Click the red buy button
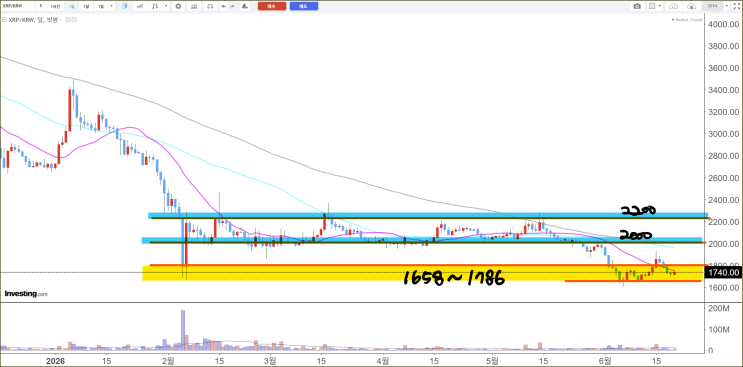743x367 pixels. (x=272, y=6)
